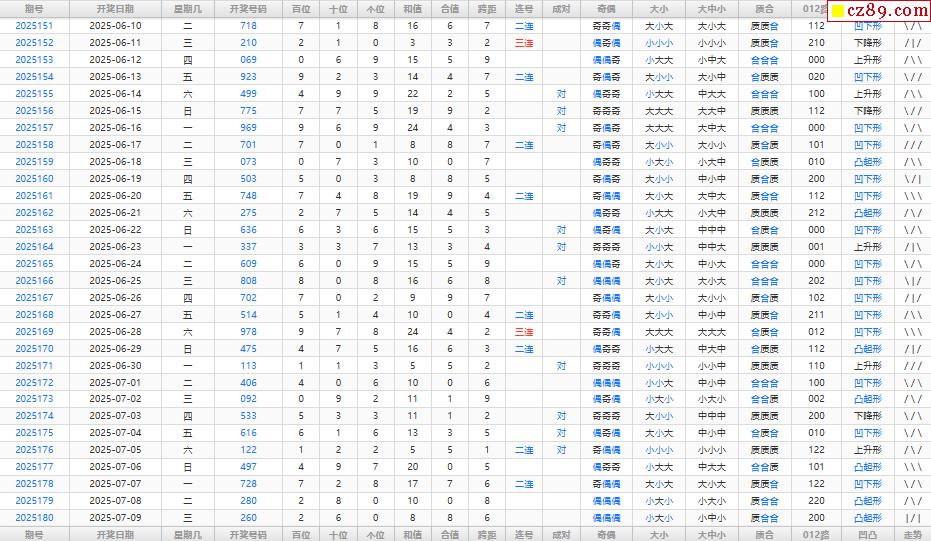
Task: Click winning number 260
Action: (248, 518)
